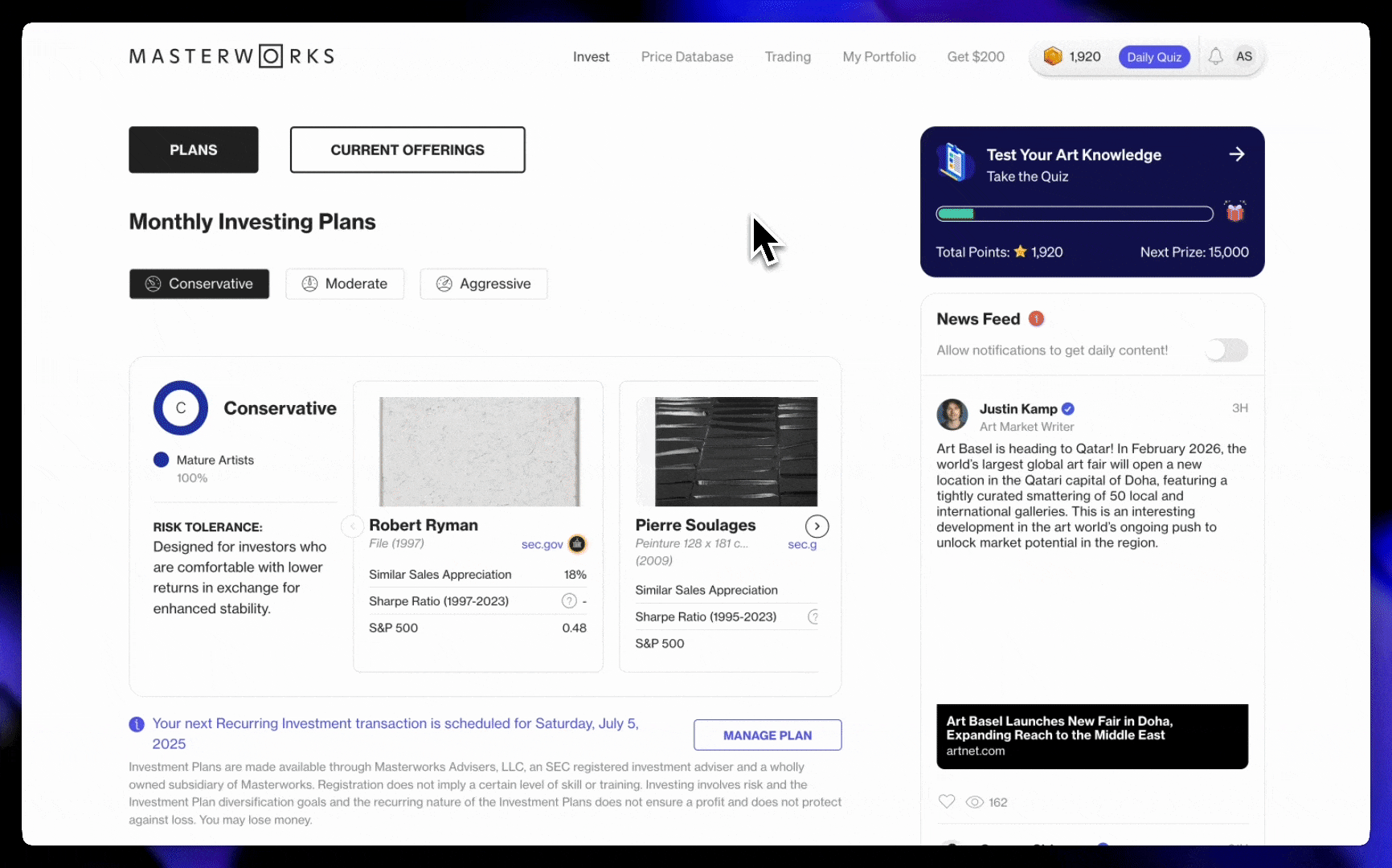This screenshot has width=1392, height=868.
Task: Select the Conservative plan option
Action: click(199, 284)
